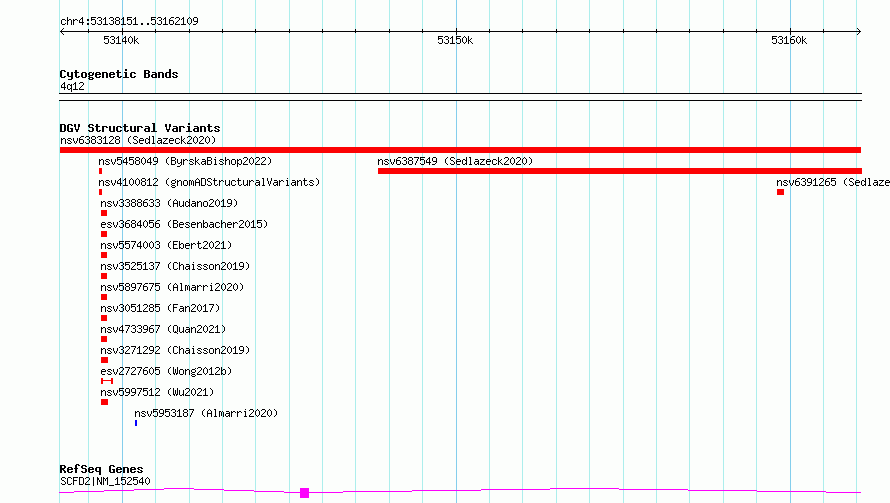This screenshot has height=503, width=890.
Task: Click red marker under nsv3051285 (Fan2017)
Action: pos(104,318)
